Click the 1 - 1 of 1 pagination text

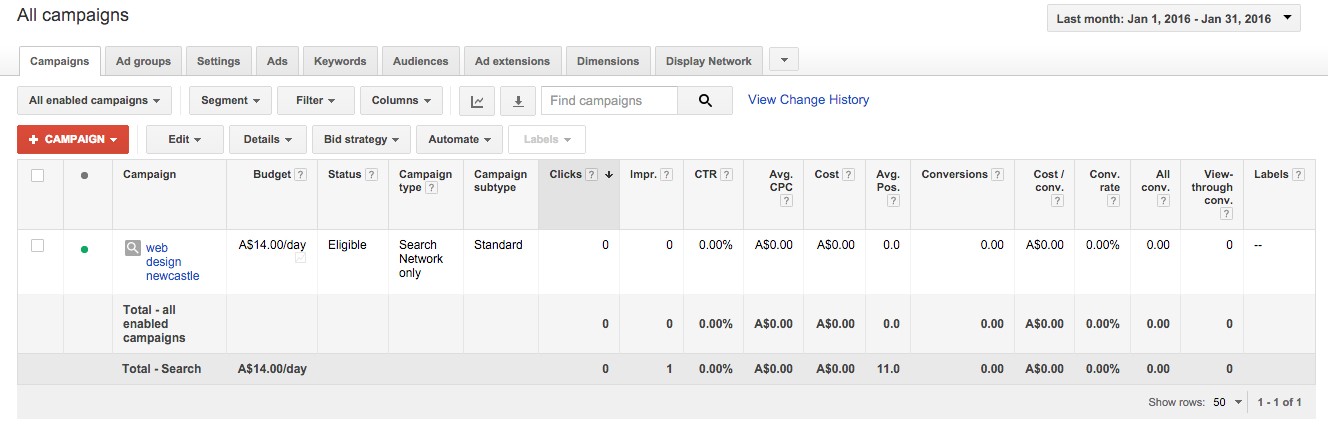[x=1278, y=402]
